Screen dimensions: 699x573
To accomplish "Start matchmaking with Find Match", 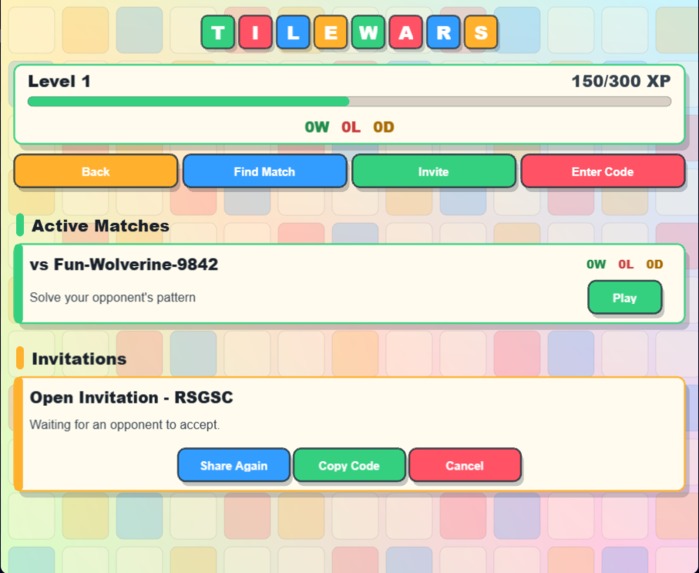I will click(265, 171).
